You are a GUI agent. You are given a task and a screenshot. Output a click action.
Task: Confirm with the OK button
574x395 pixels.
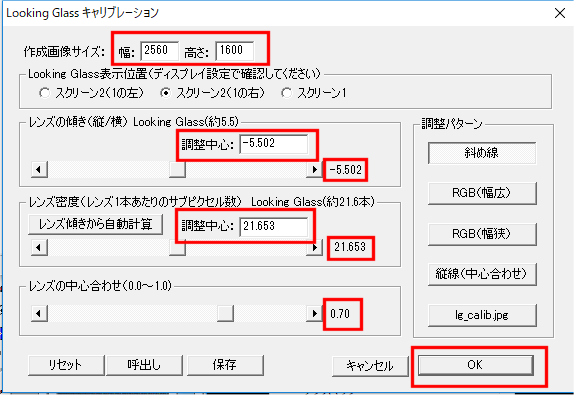[476, 365]
